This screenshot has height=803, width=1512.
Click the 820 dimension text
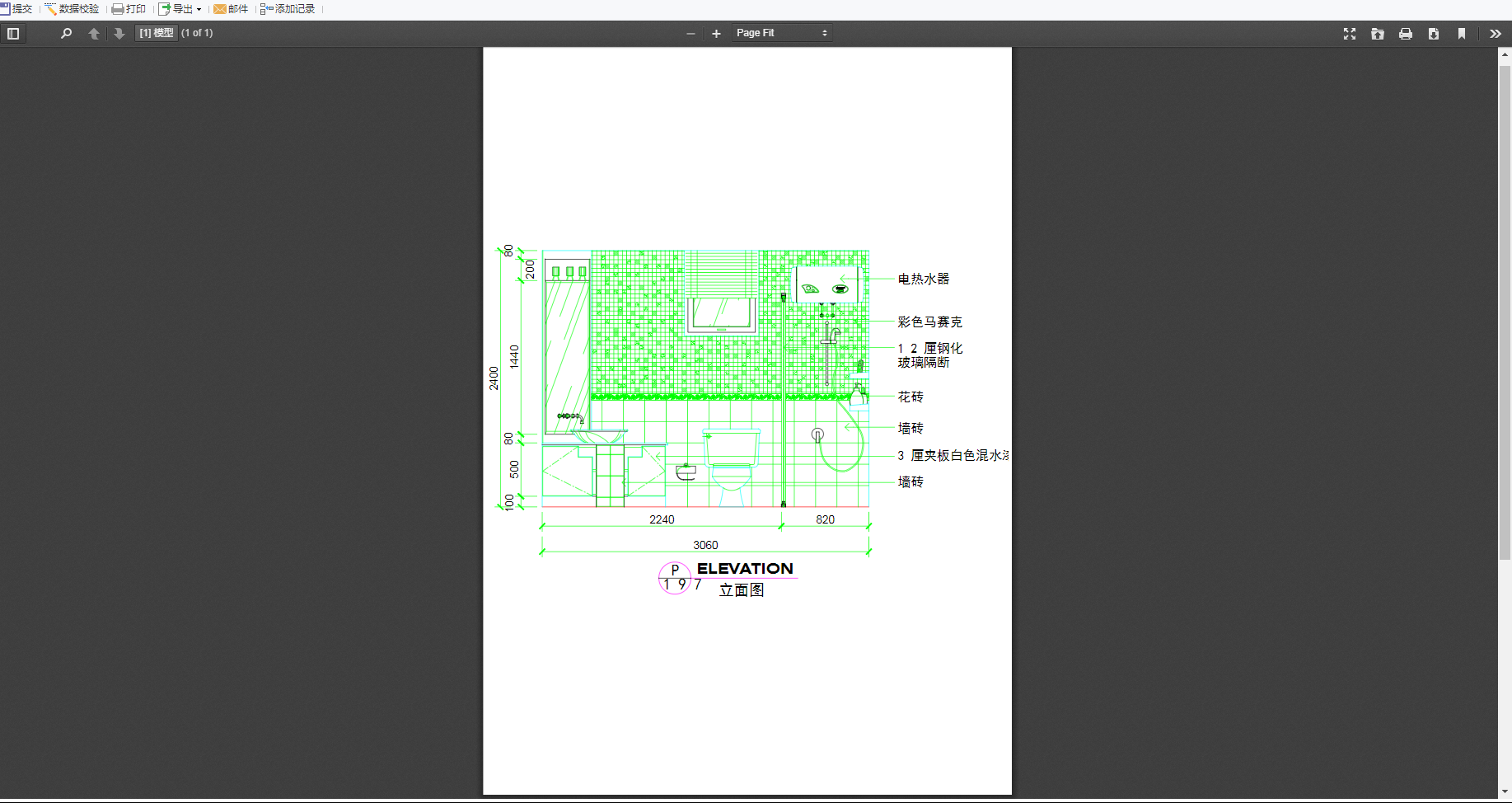(x=825, y=519)
